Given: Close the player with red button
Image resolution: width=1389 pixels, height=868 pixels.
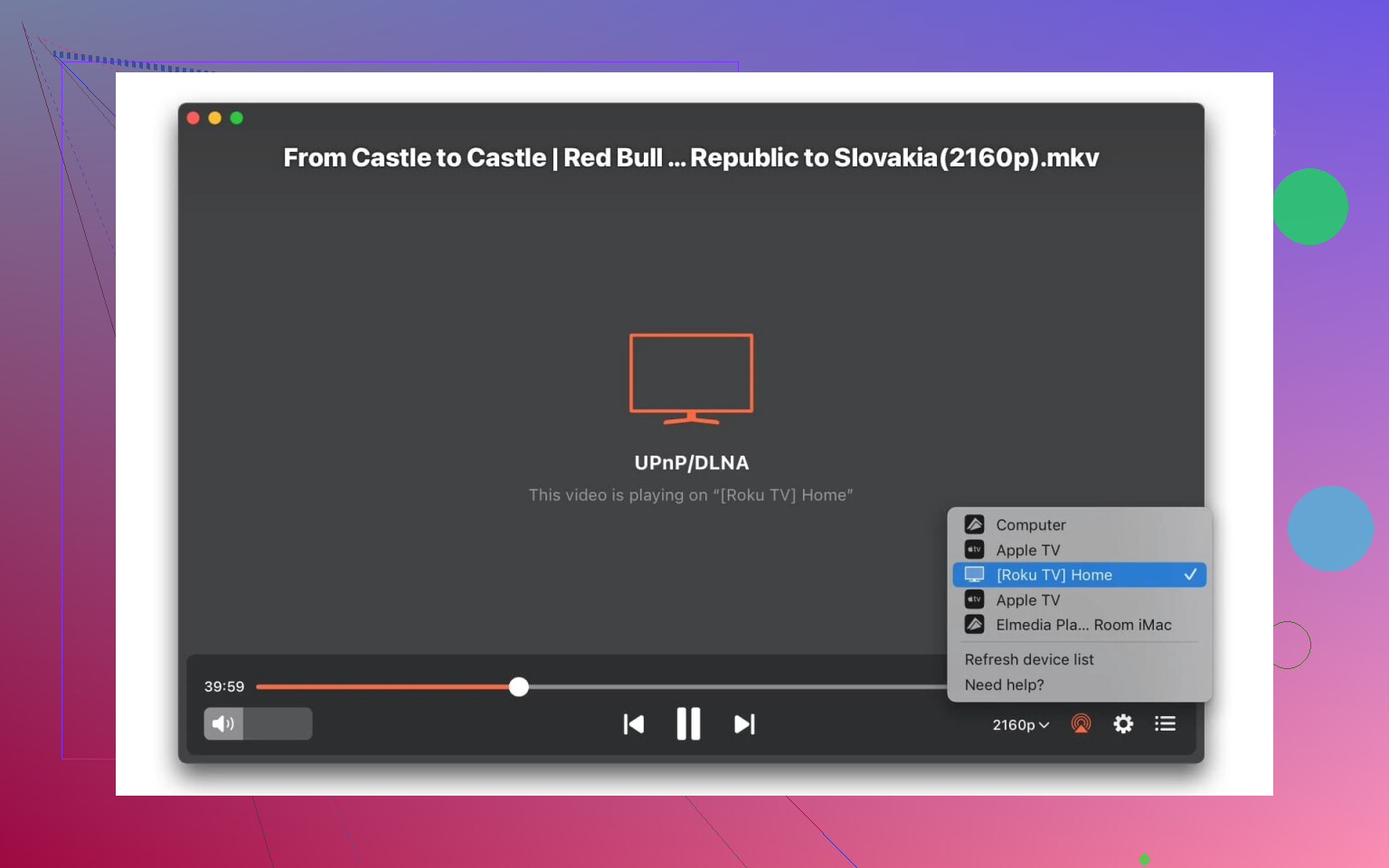Looking at the screenshot, I should pos(193,118).
